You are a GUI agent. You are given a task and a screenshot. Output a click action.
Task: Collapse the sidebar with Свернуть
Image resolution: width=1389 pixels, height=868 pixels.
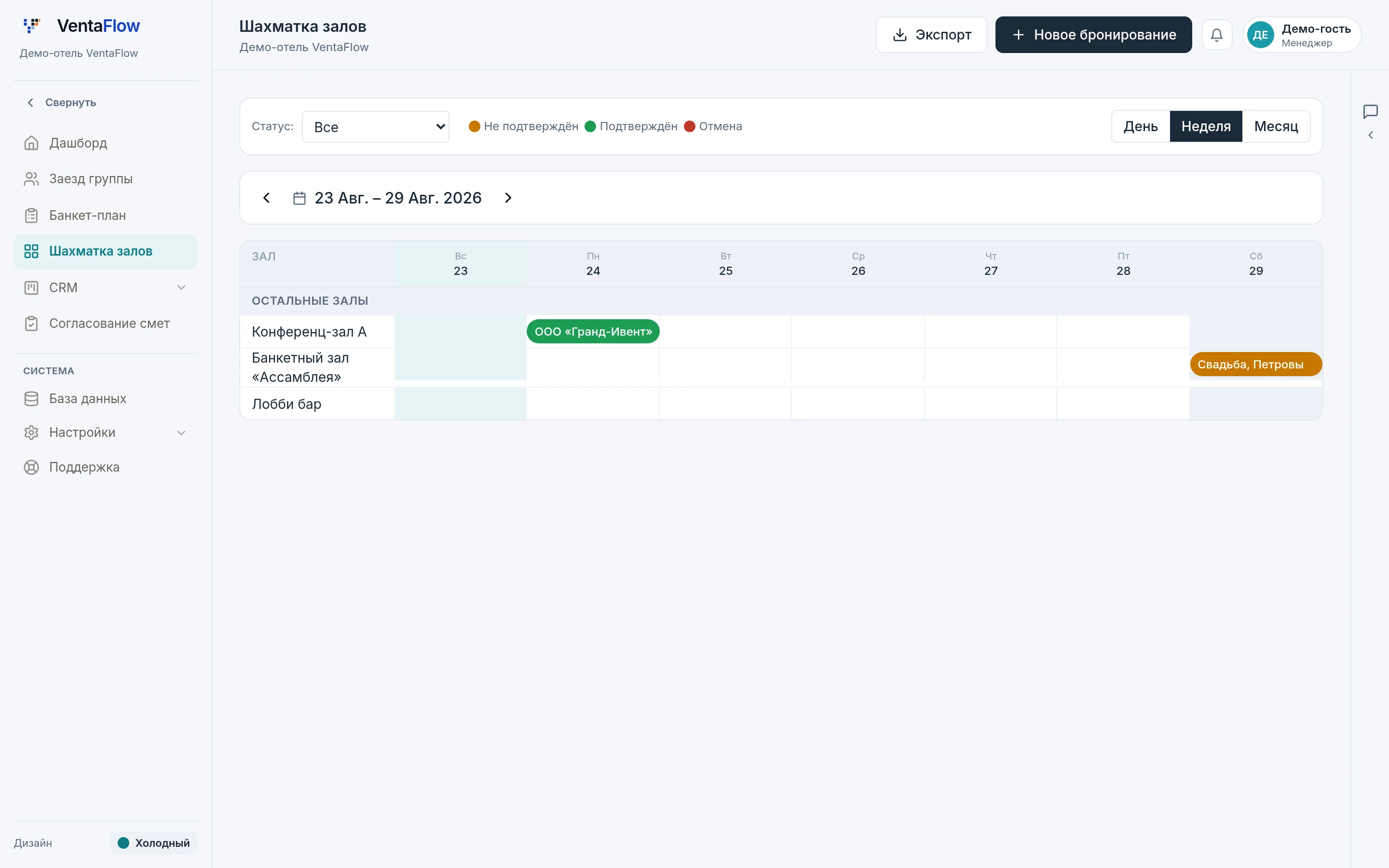(x=61, y=102)
